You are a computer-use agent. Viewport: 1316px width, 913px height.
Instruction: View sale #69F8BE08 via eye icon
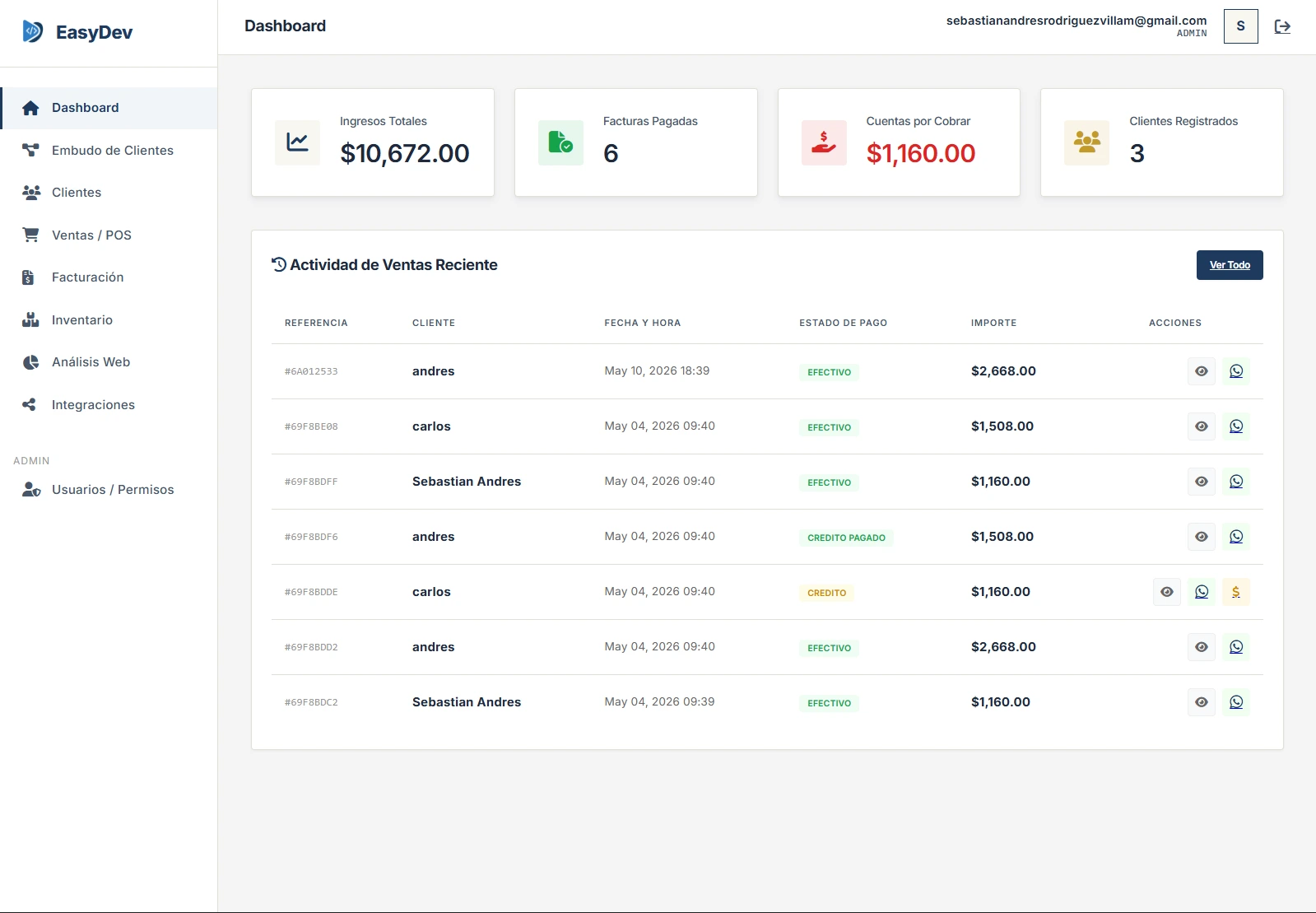point(1202,426)
